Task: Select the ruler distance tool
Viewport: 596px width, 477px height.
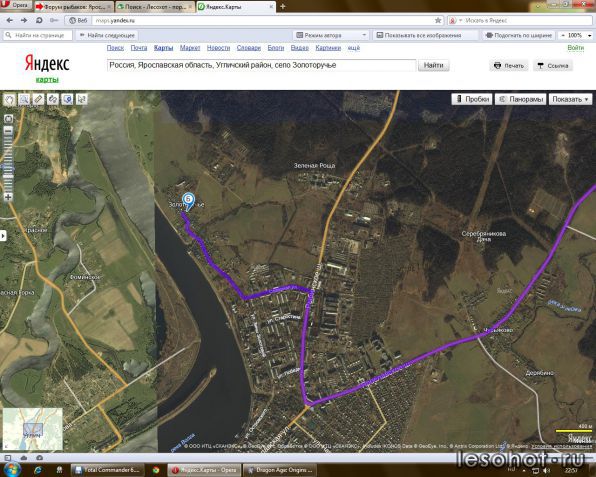Action: 38,100
